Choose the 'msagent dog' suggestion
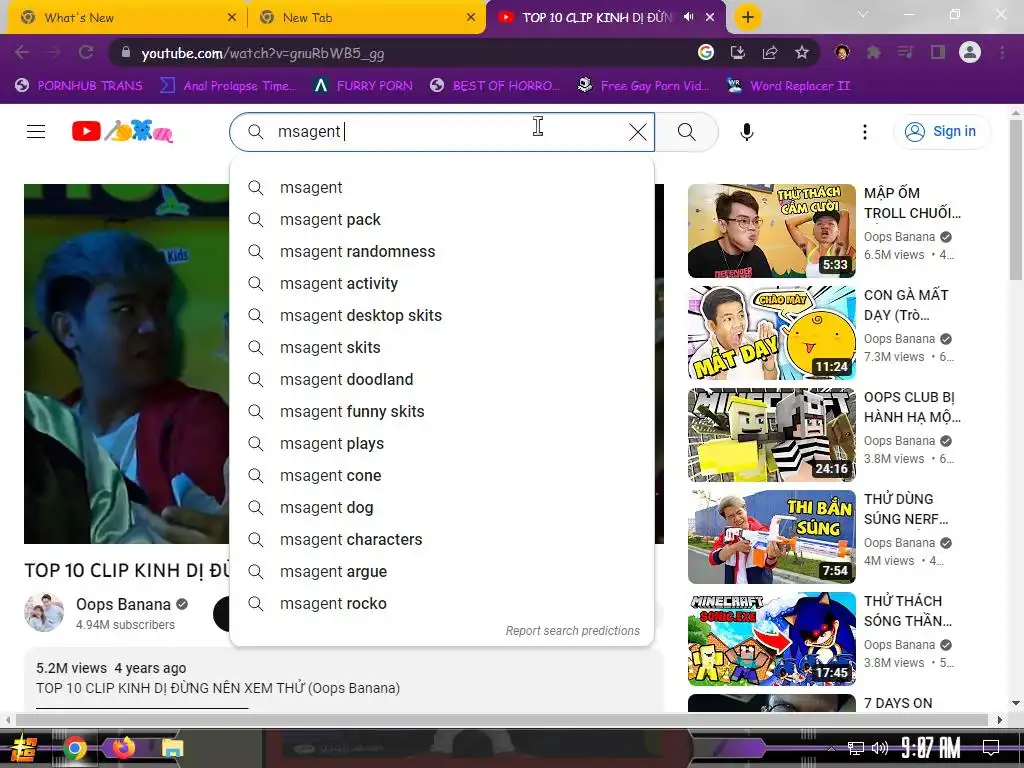The image size is (1024, 768). [441, 507]
